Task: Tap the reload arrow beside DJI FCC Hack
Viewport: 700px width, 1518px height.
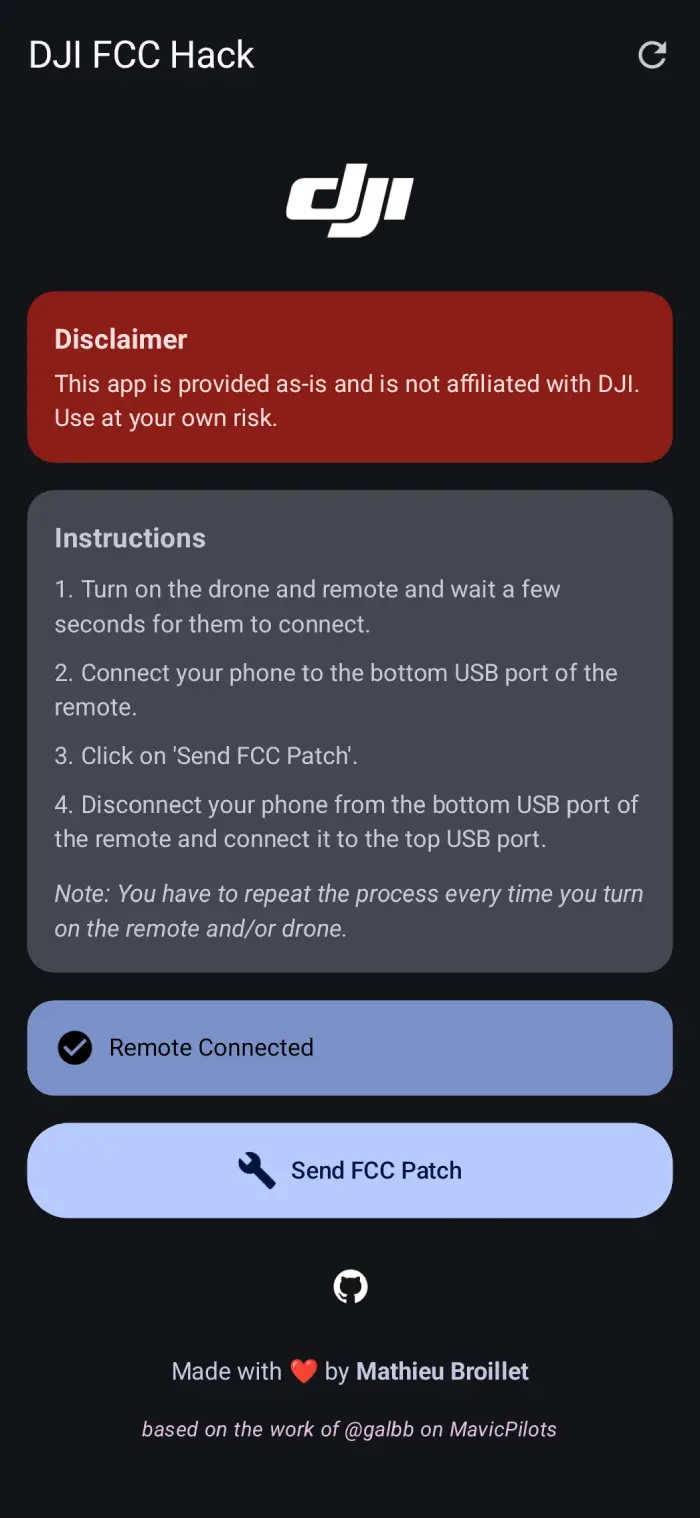Action: point(651,55)
